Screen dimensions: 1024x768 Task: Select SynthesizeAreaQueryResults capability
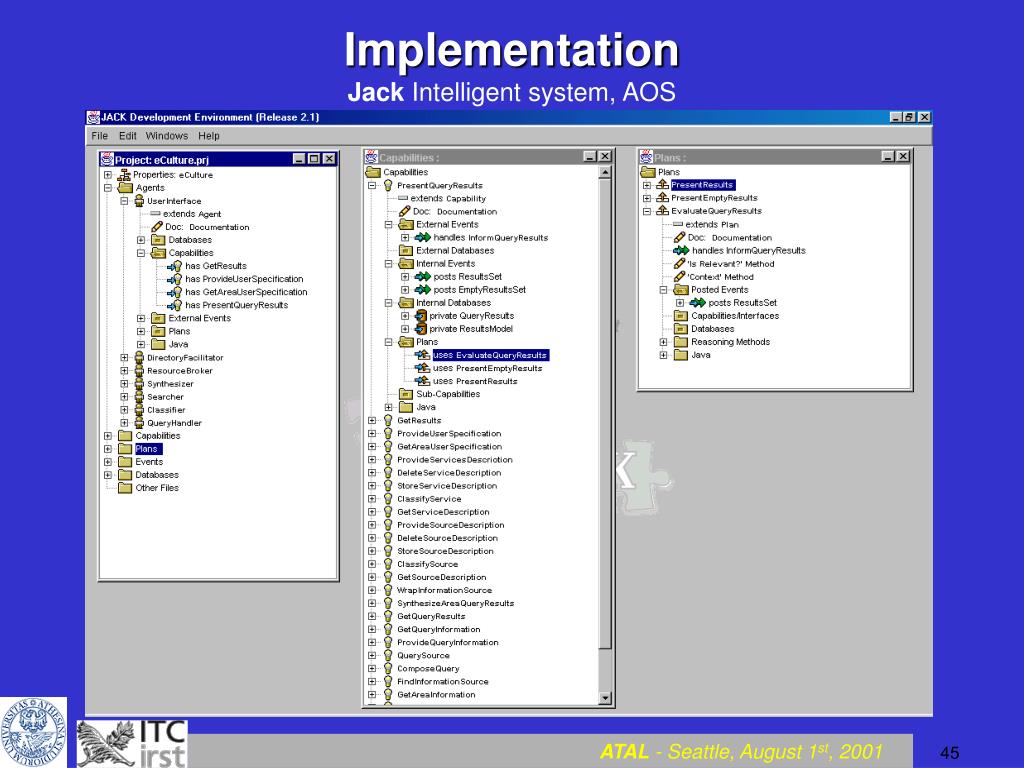pos(455,603)
